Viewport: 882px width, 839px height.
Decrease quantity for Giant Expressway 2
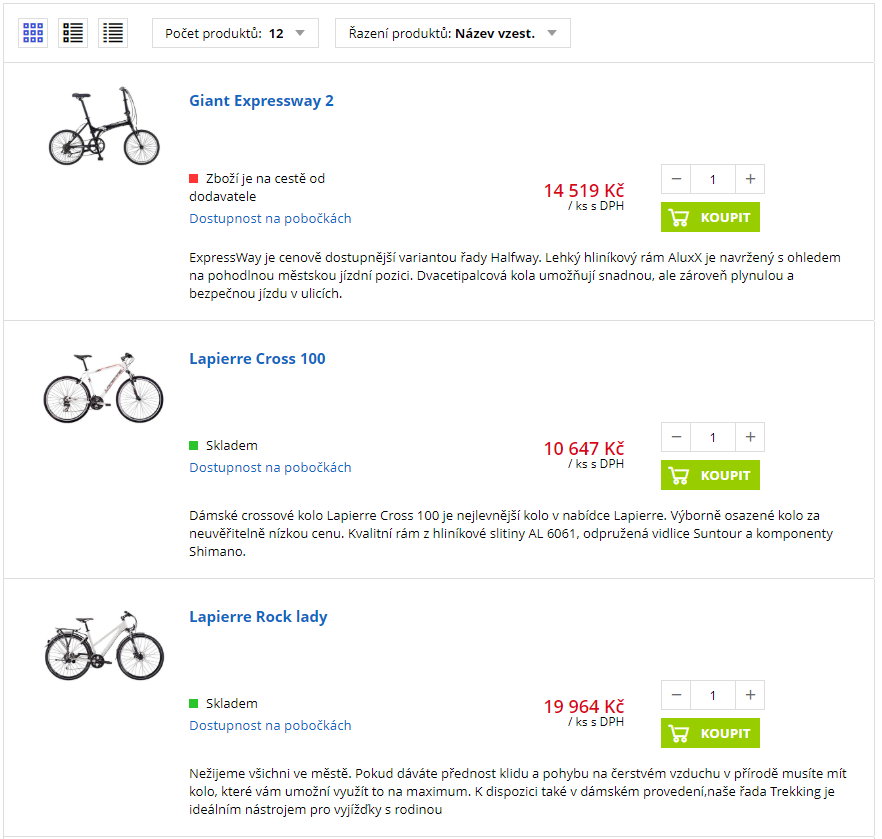click(676, 180)
